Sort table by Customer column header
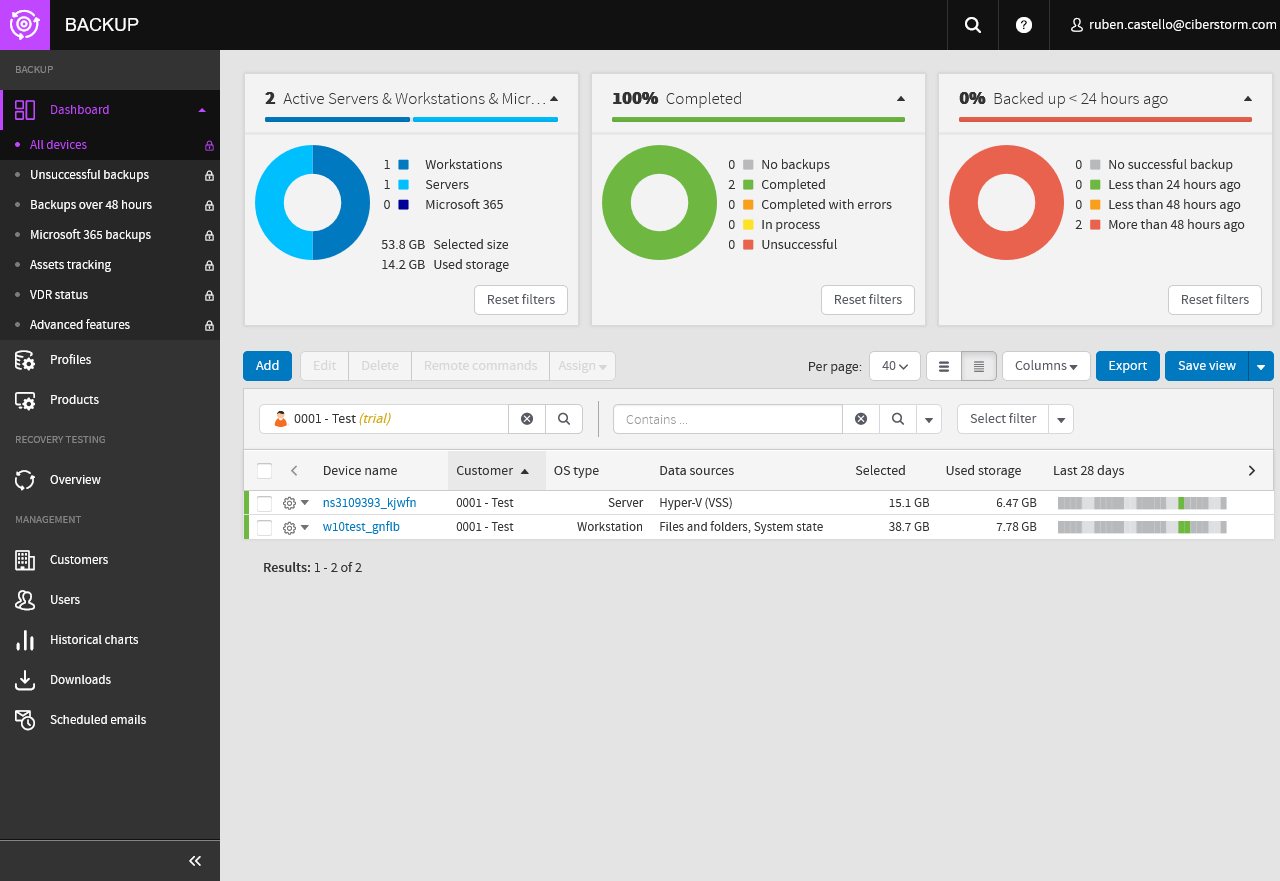This screenshot has height=881, width=1280. (497, 471)
